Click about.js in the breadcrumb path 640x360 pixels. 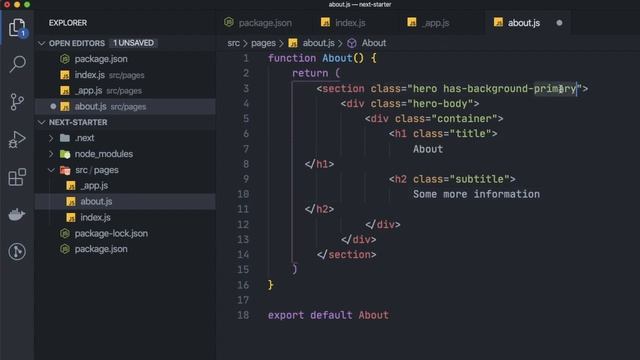[x=318, y=43]
